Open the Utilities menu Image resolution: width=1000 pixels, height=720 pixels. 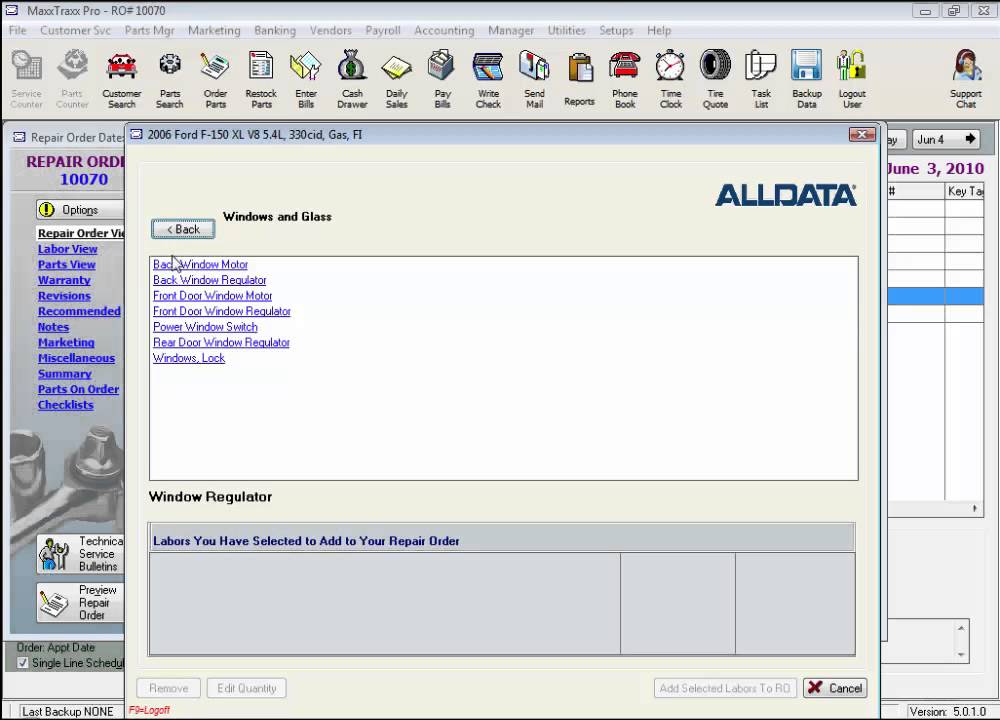(x=566, y=30)
